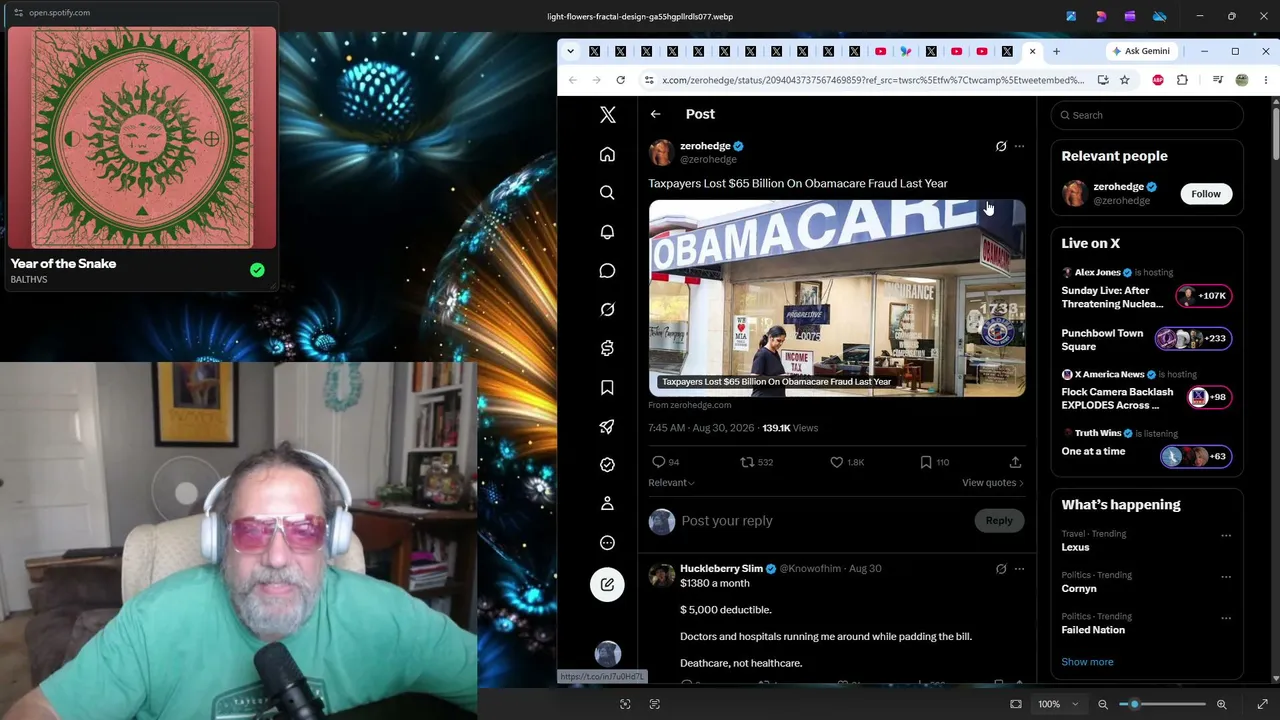Click the visual search icon in Photos

tap(625, 704)
